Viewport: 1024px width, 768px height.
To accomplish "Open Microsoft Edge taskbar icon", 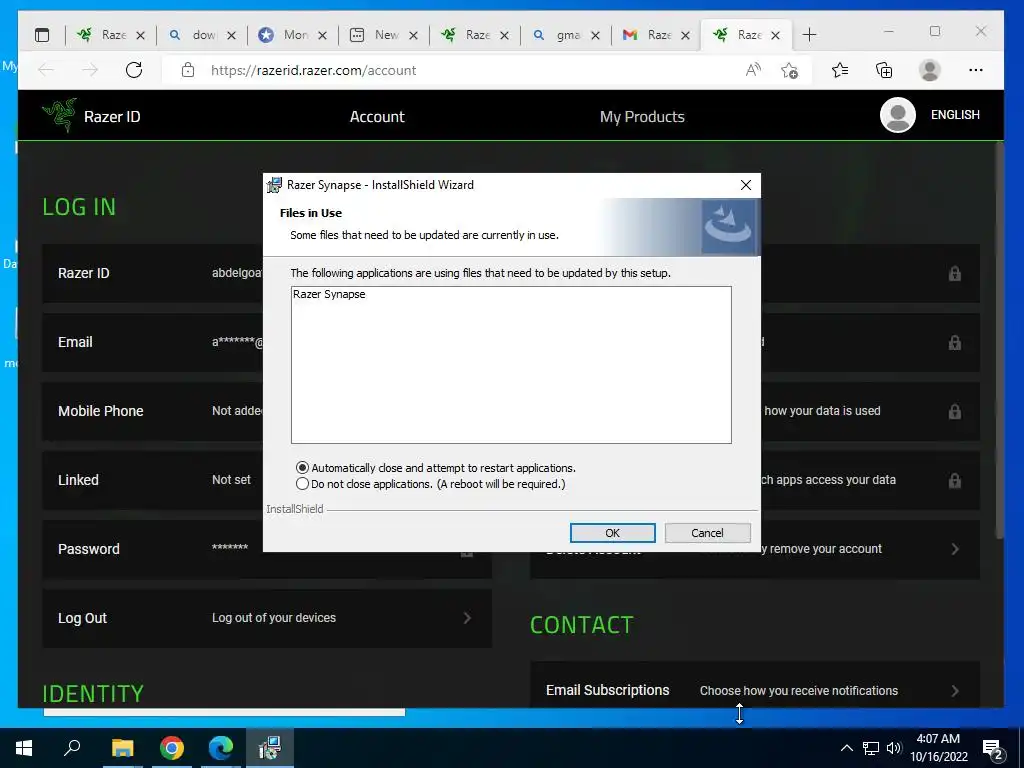I will [x=221, y=747].
